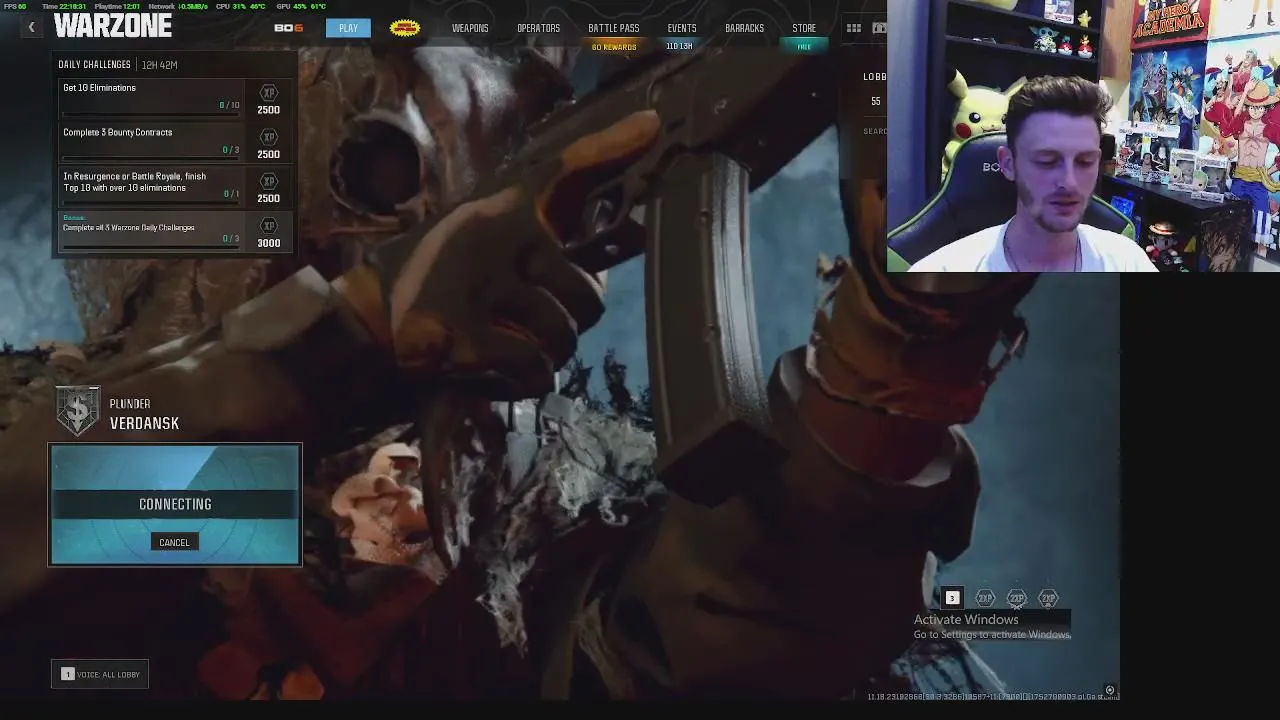Viewport: 1280px width, 720px height.
Task: Open the BARRACKS tab
Action: click(744, 28)
